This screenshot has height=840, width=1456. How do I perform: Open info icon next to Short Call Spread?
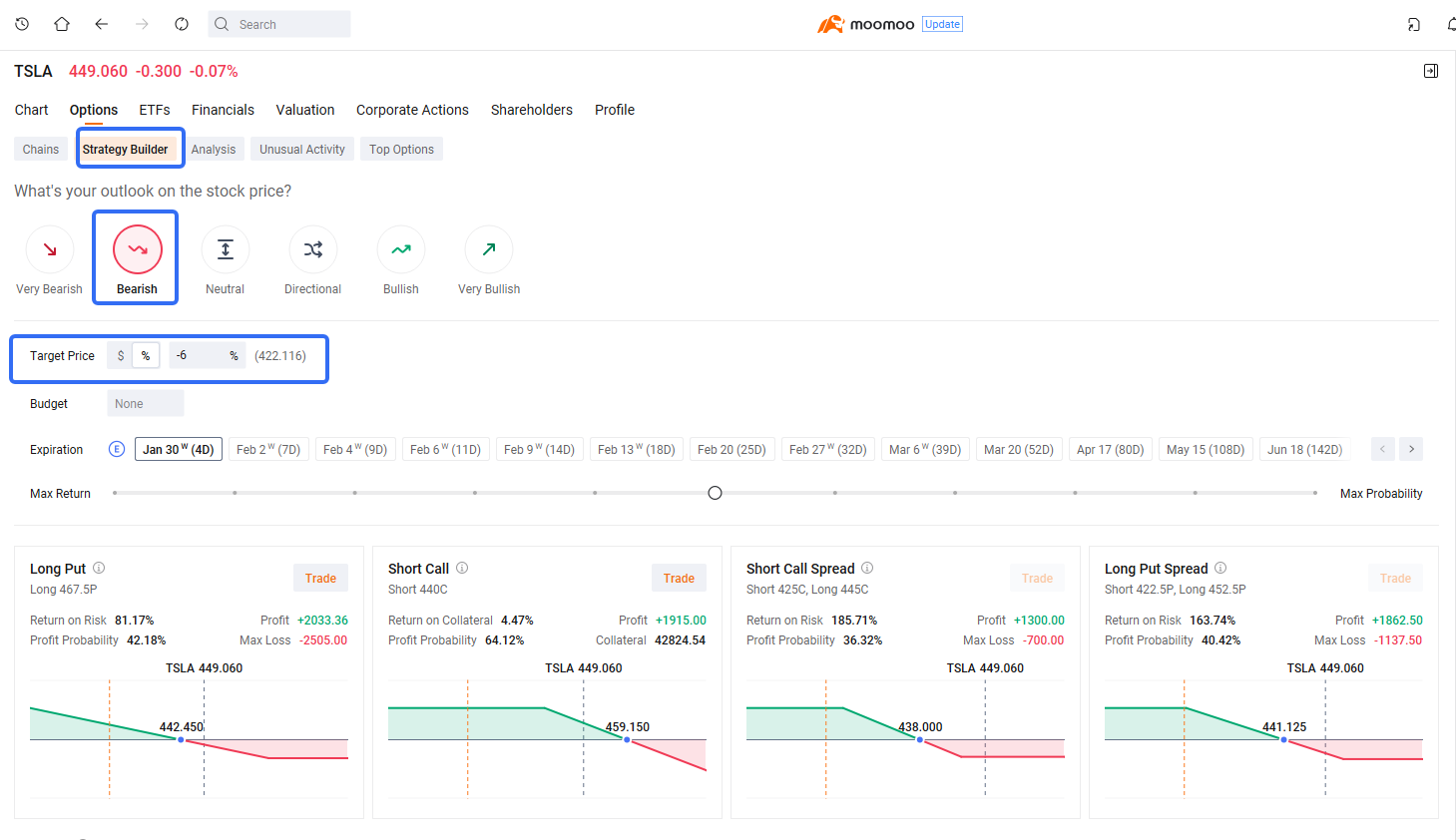pos(867,568)
